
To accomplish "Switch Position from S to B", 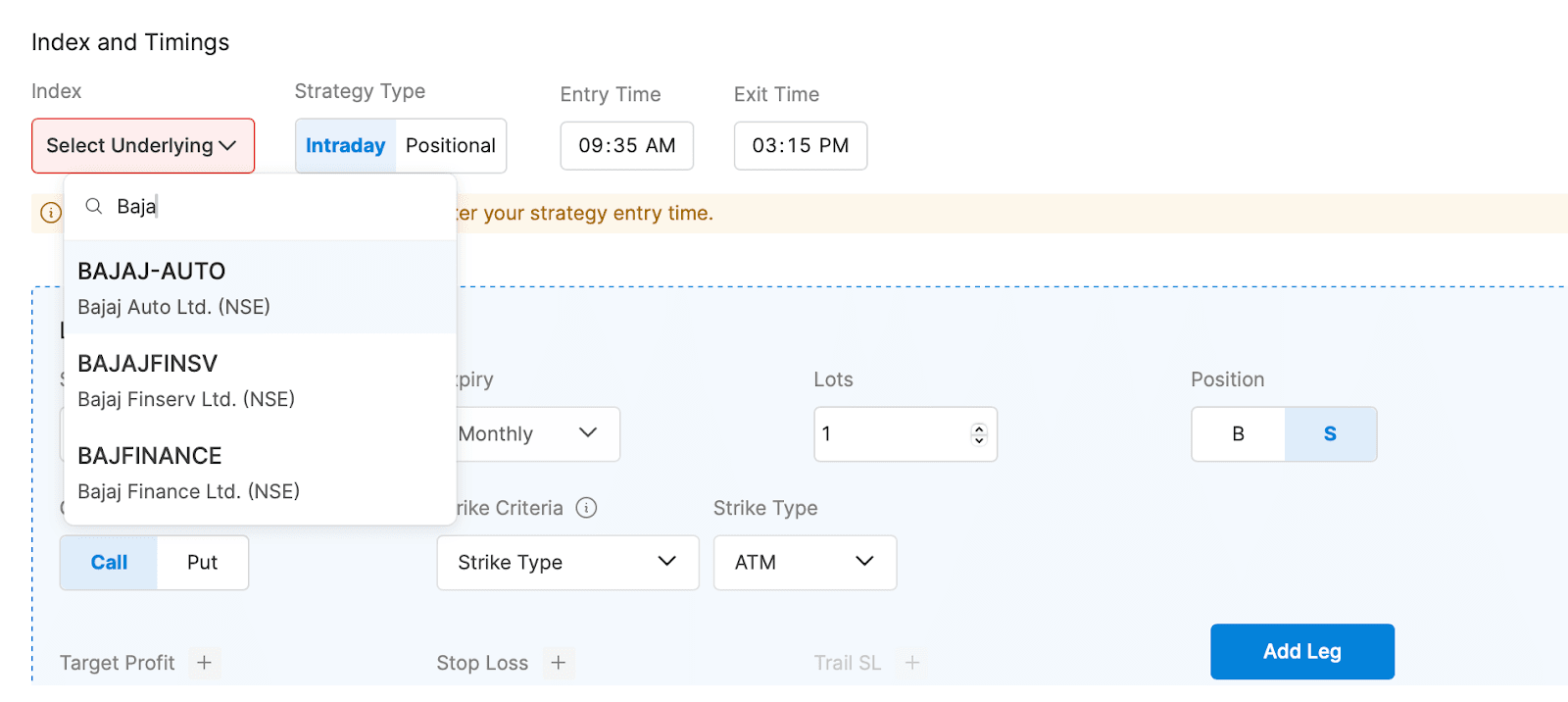I will click(x=1238, y=433).
